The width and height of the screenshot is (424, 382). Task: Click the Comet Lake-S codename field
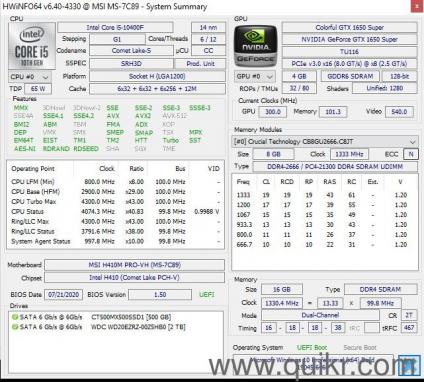point(131,51)
